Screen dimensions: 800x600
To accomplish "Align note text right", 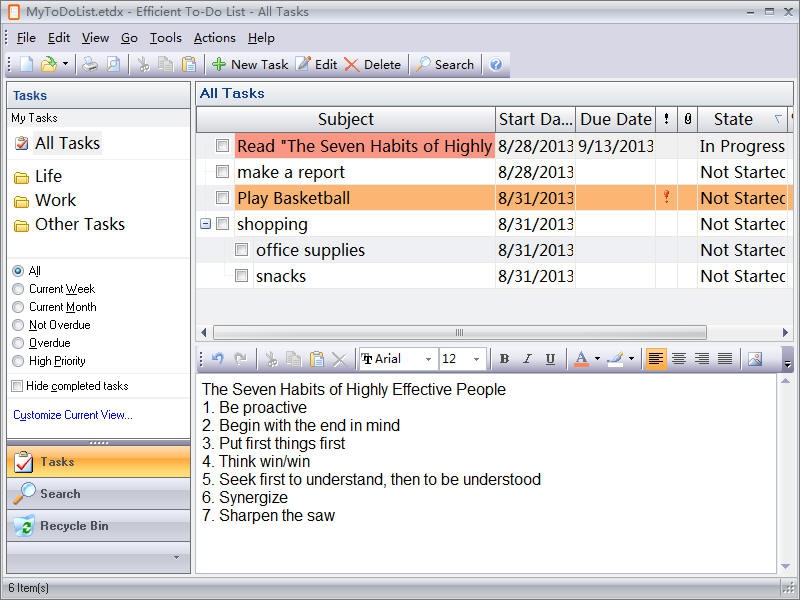I will 702,359.
